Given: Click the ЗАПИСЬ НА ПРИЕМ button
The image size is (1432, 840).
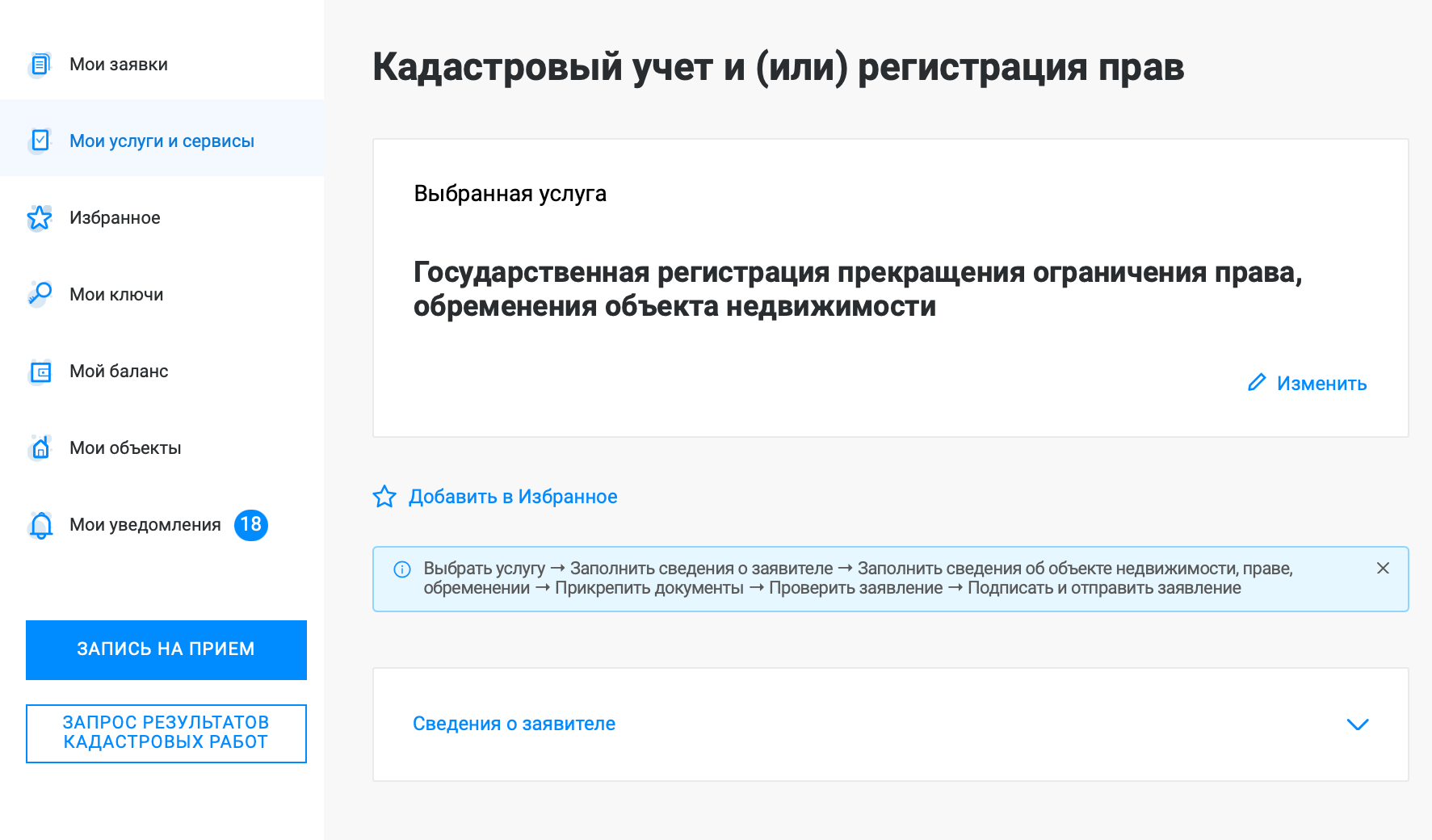Looking at the screenshot, I should tap(166, 649).
